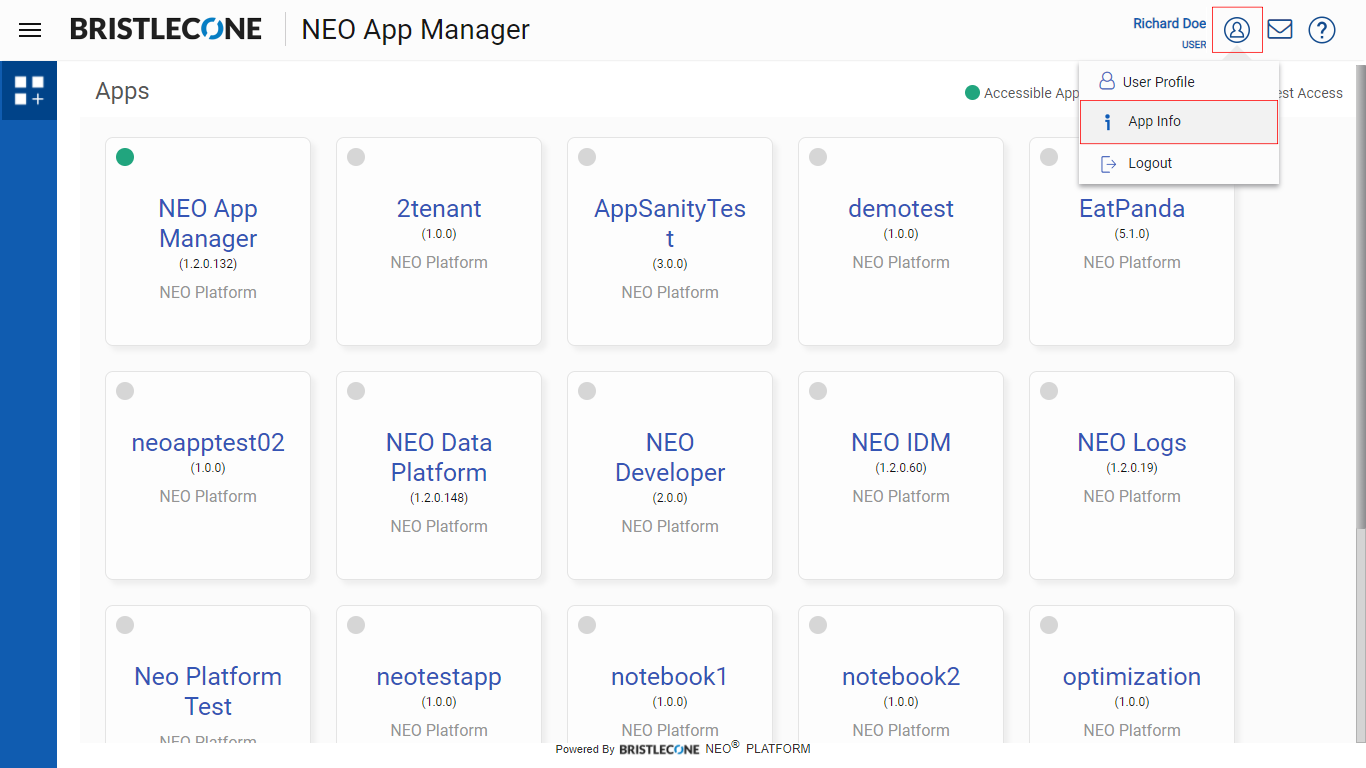Click version text (1.2.0.19) under NEO Logs
Viewport: 1366px width, 768px height.
(1132, 468)
